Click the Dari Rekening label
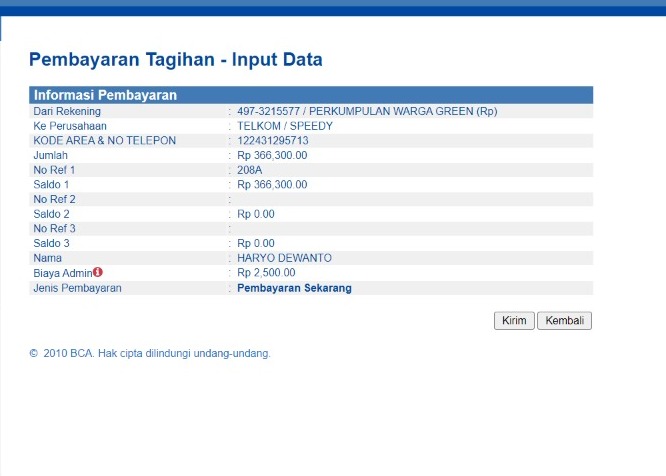 pyautogui.click(x=67, y=111)
